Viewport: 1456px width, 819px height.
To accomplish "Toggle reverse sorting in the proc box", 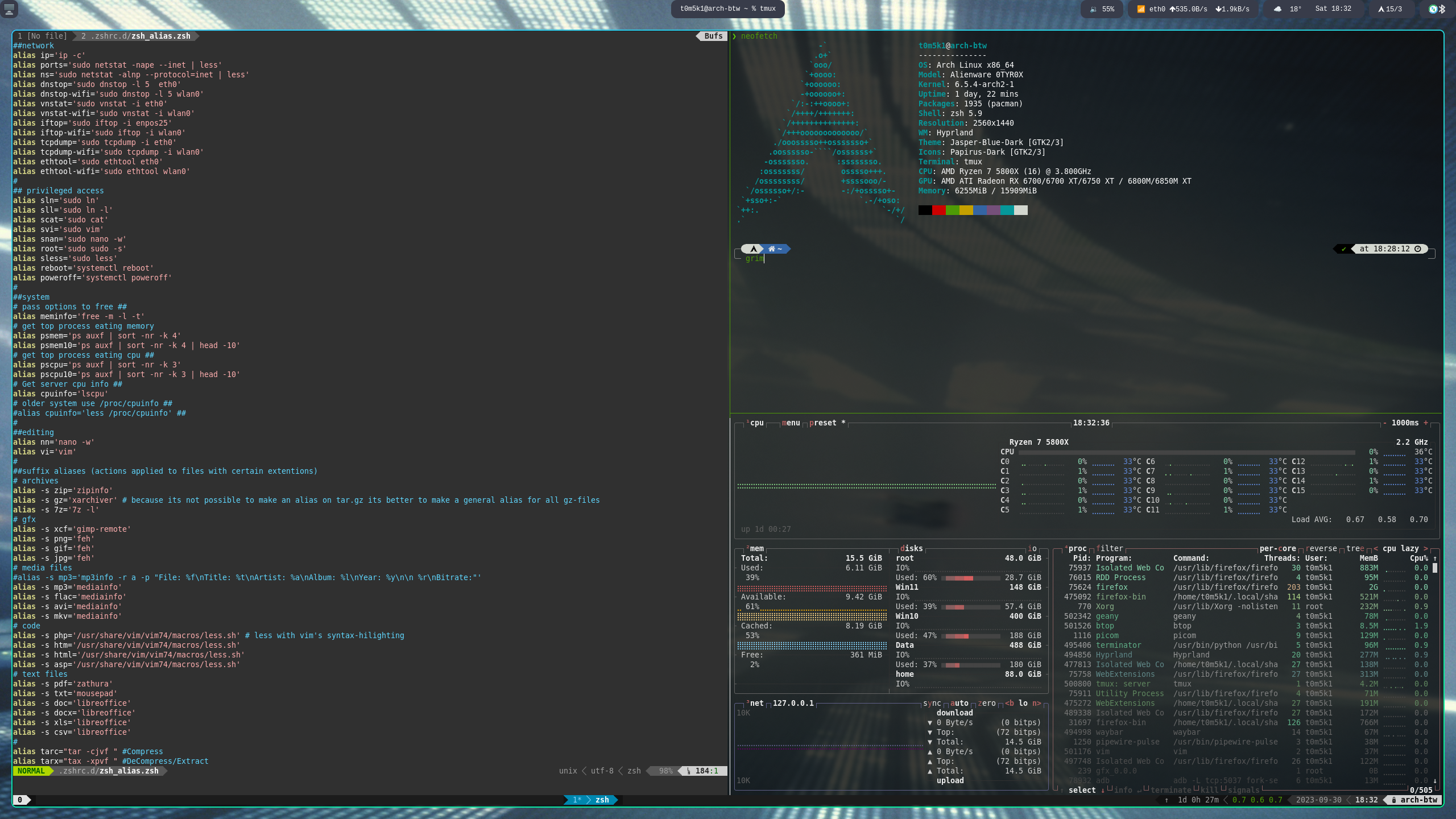I will click(1321, 548).
